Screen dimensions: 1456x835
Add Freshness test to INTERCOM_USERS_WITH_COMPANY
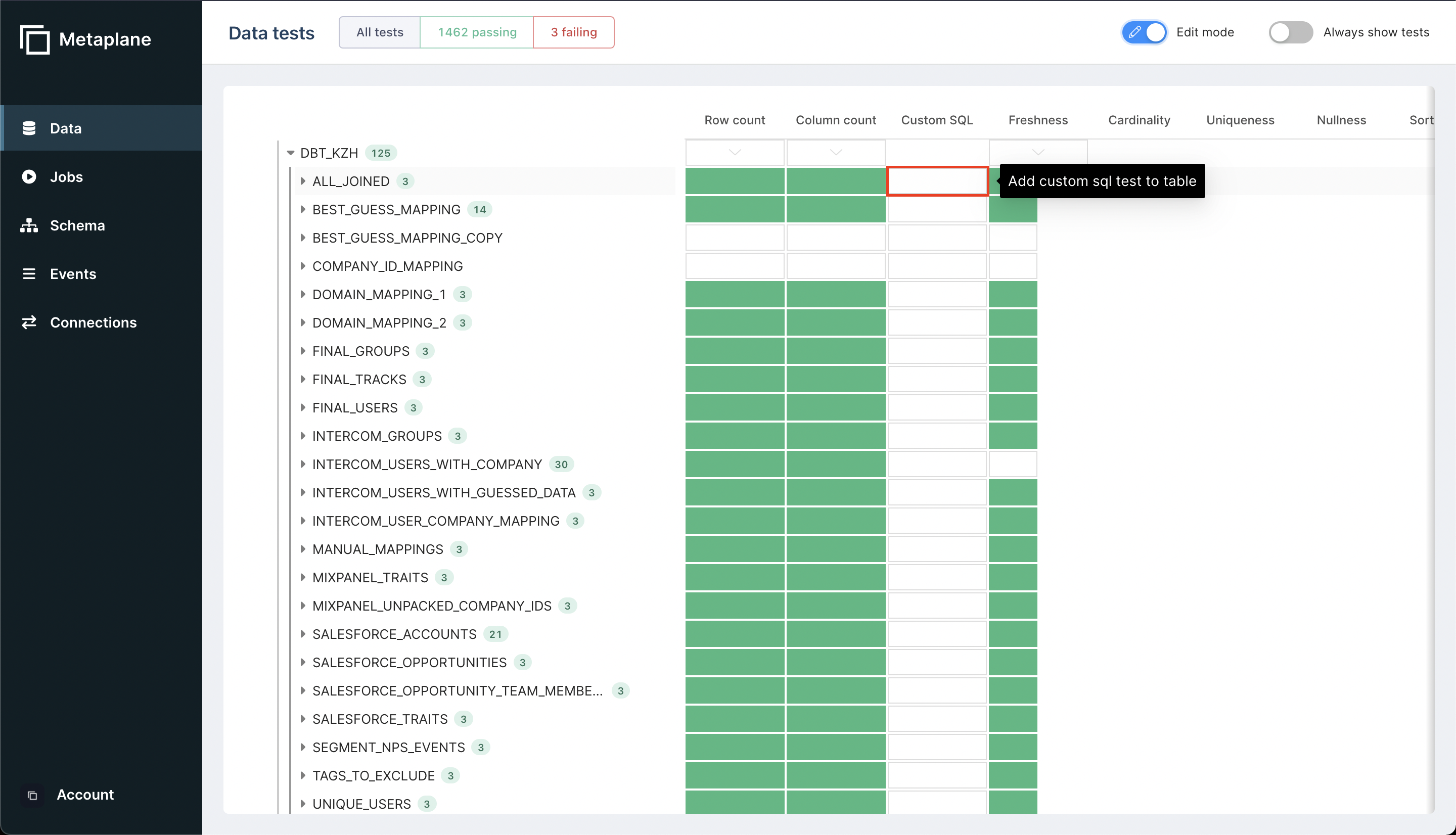tap(1013, 464)
